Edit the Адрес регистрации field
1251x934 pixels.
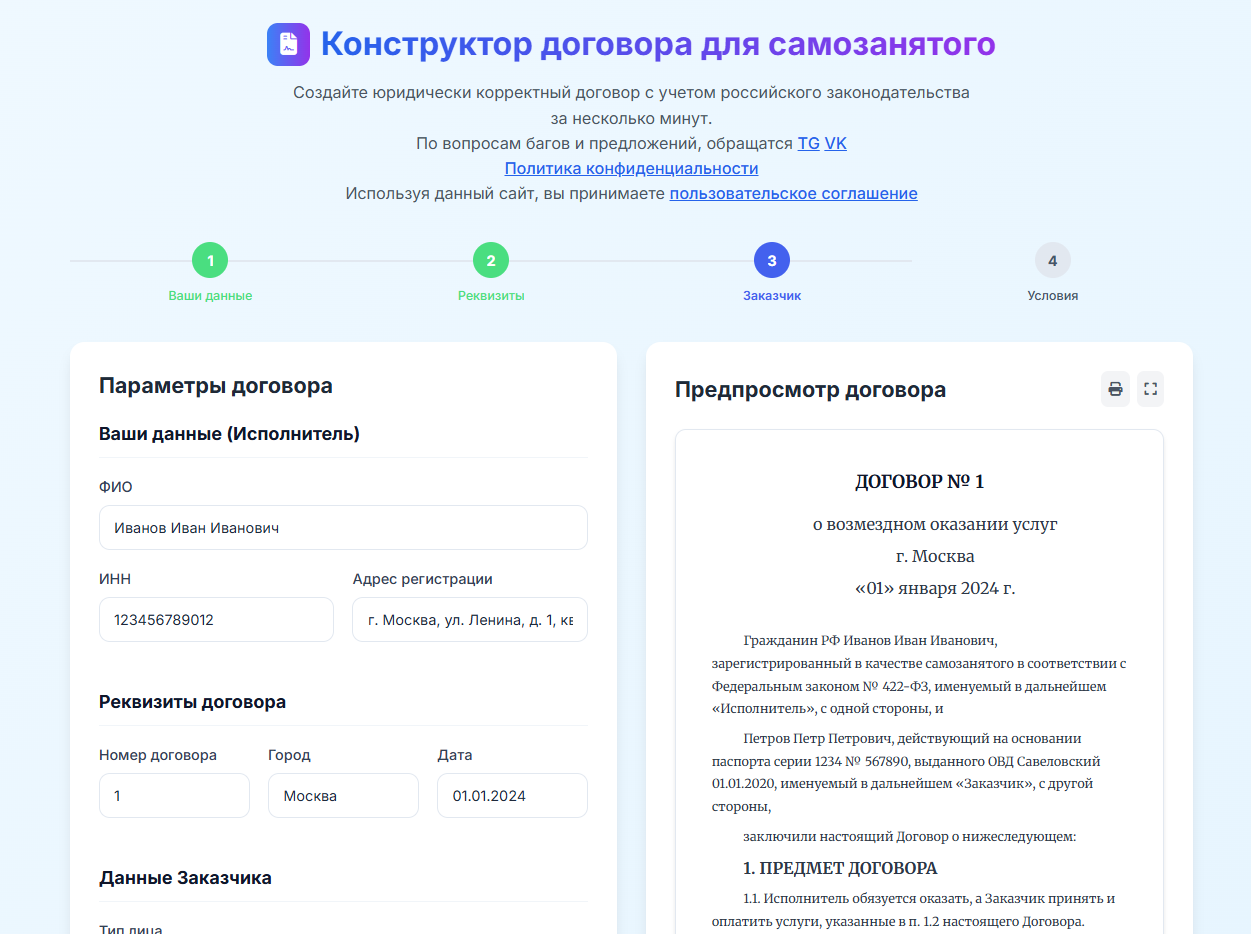coord(470,620)
